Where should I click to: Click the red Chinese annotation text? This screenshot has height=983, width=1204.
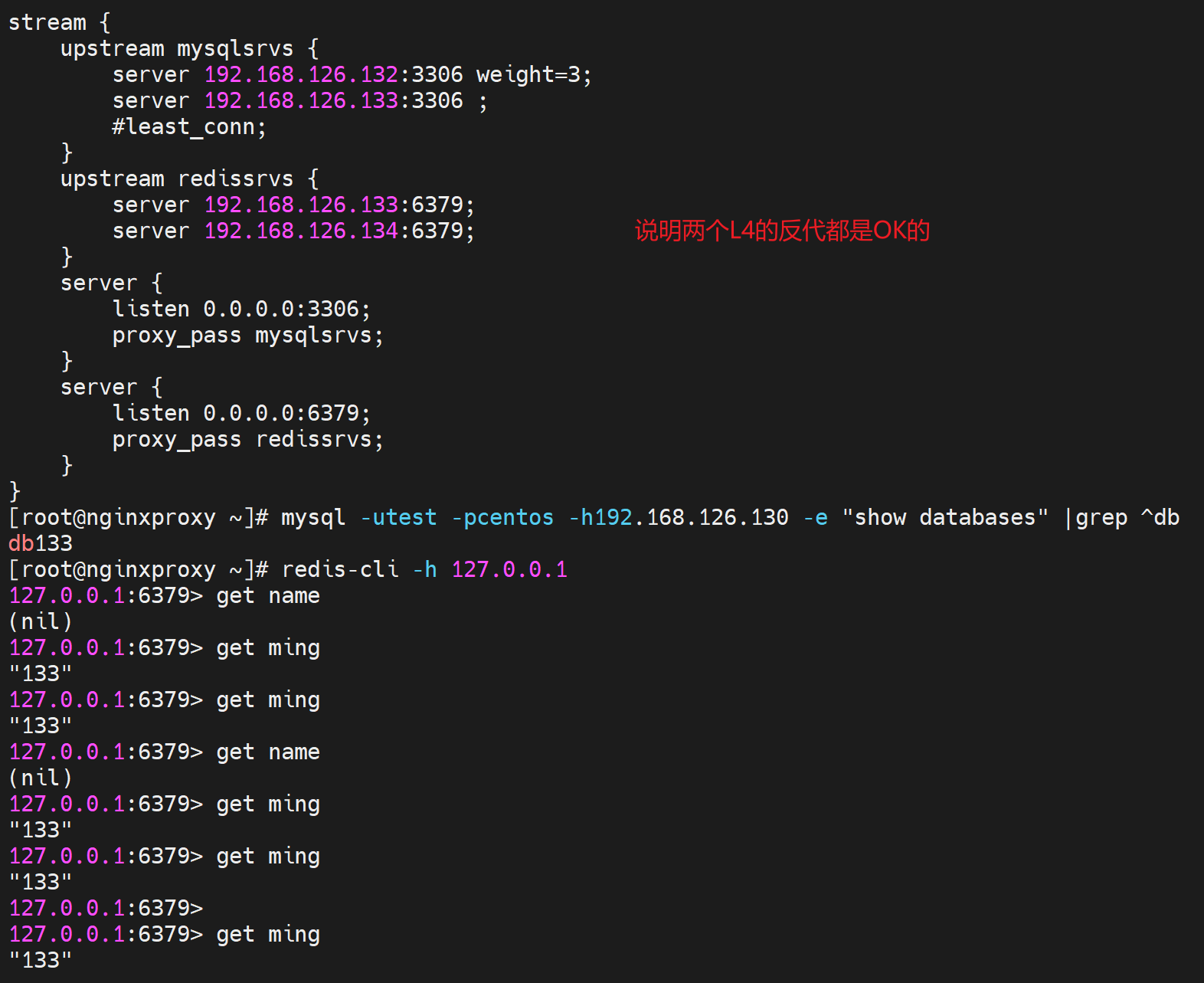(x=782, y=231)
